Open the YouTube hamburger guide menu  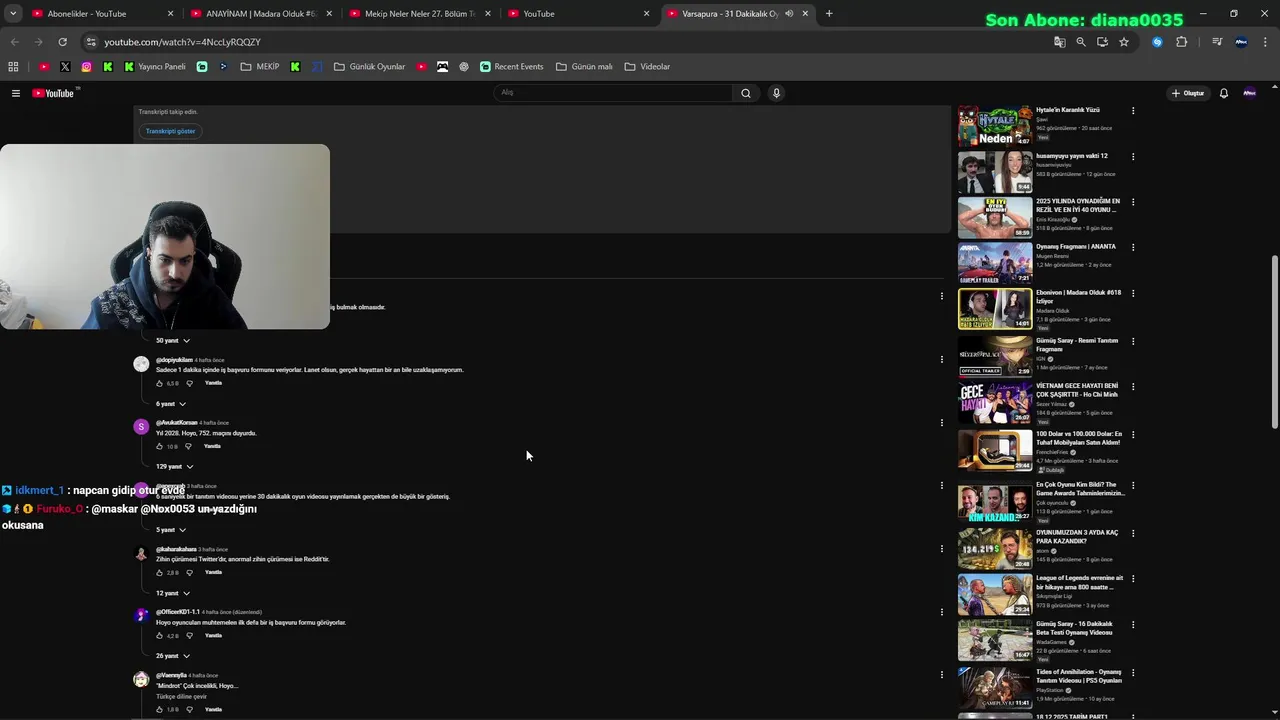16,93
